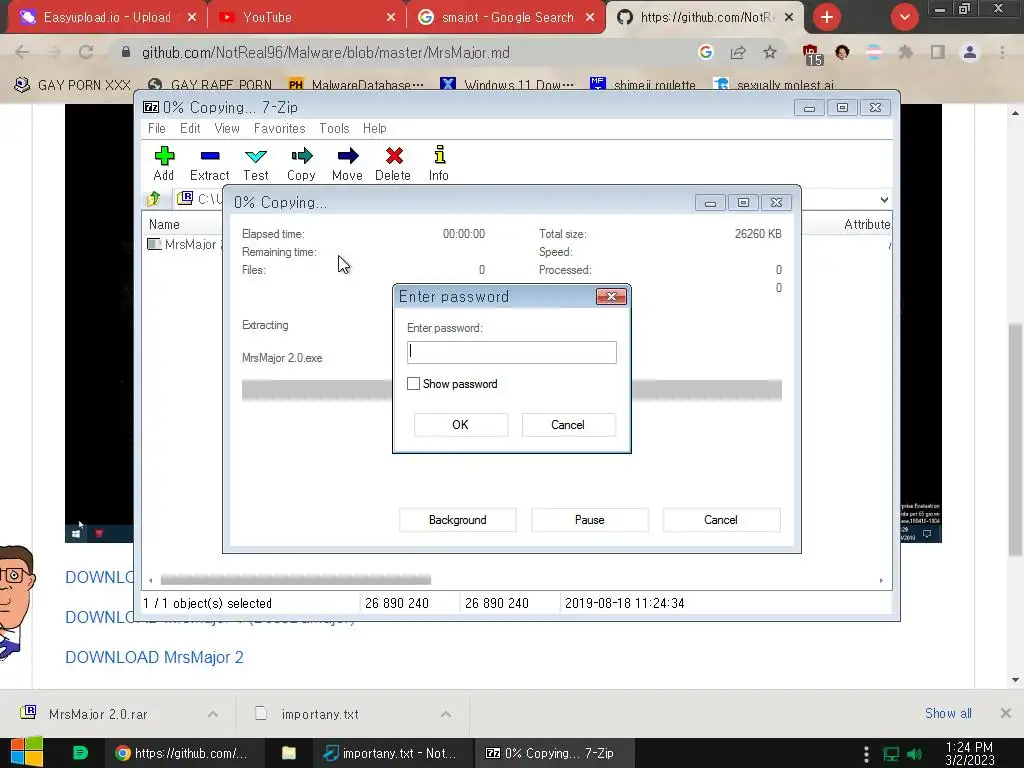Open the Favorites menu in 7-Zip

[280, 128]
